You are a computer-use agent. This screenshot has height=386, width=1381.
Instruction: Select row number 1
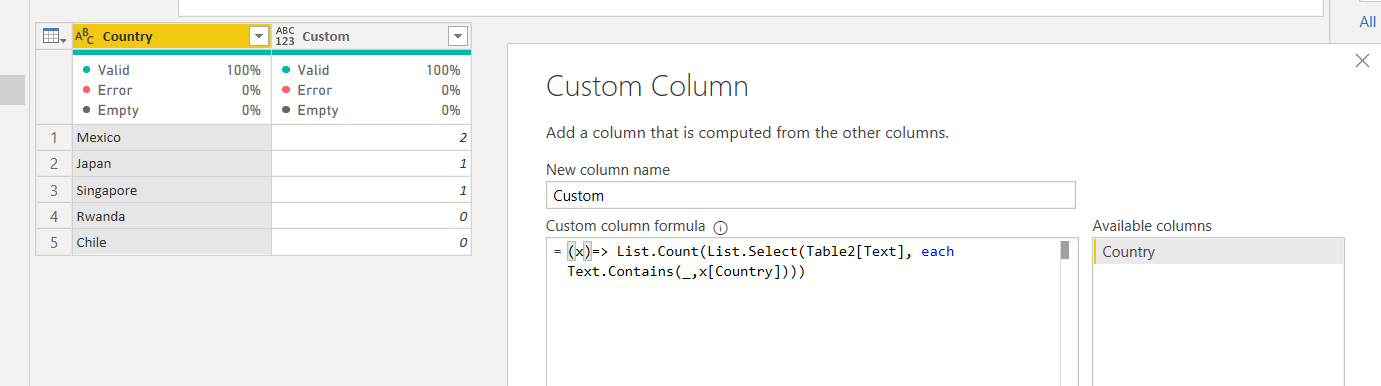coord(54,138)
